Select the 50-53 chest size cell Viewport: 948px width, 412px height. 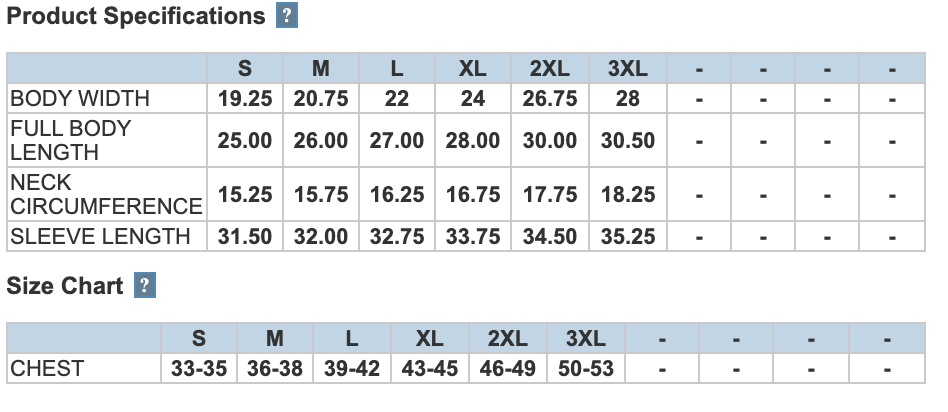586,368
